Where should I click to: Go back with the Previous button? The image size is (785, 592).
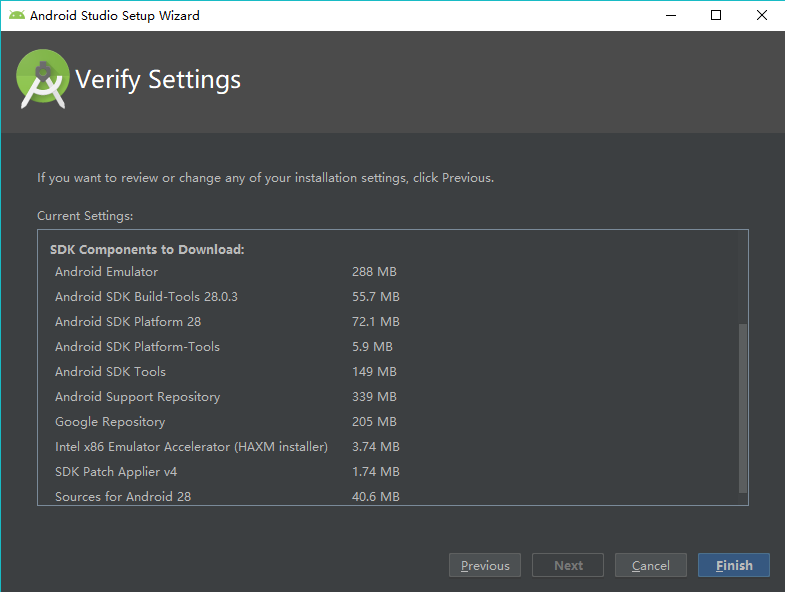pos(485,565)
